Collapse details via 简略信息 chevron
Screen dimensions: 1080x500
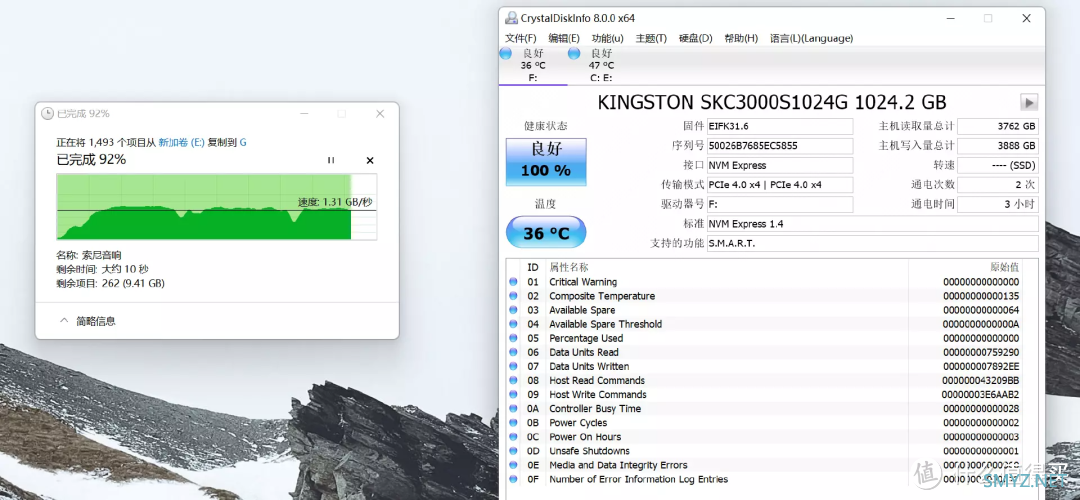[65, 321]
